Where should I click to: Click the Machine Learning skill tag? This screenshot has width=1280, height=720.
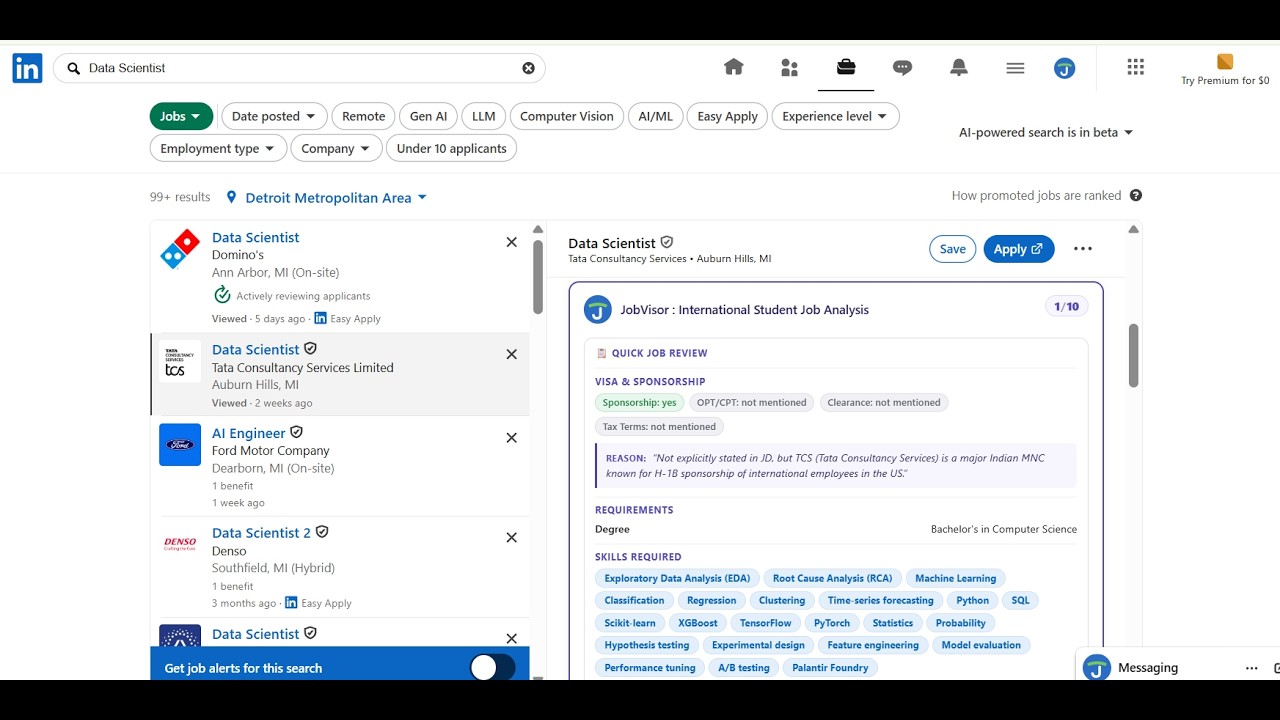click(x=955, y=578)
